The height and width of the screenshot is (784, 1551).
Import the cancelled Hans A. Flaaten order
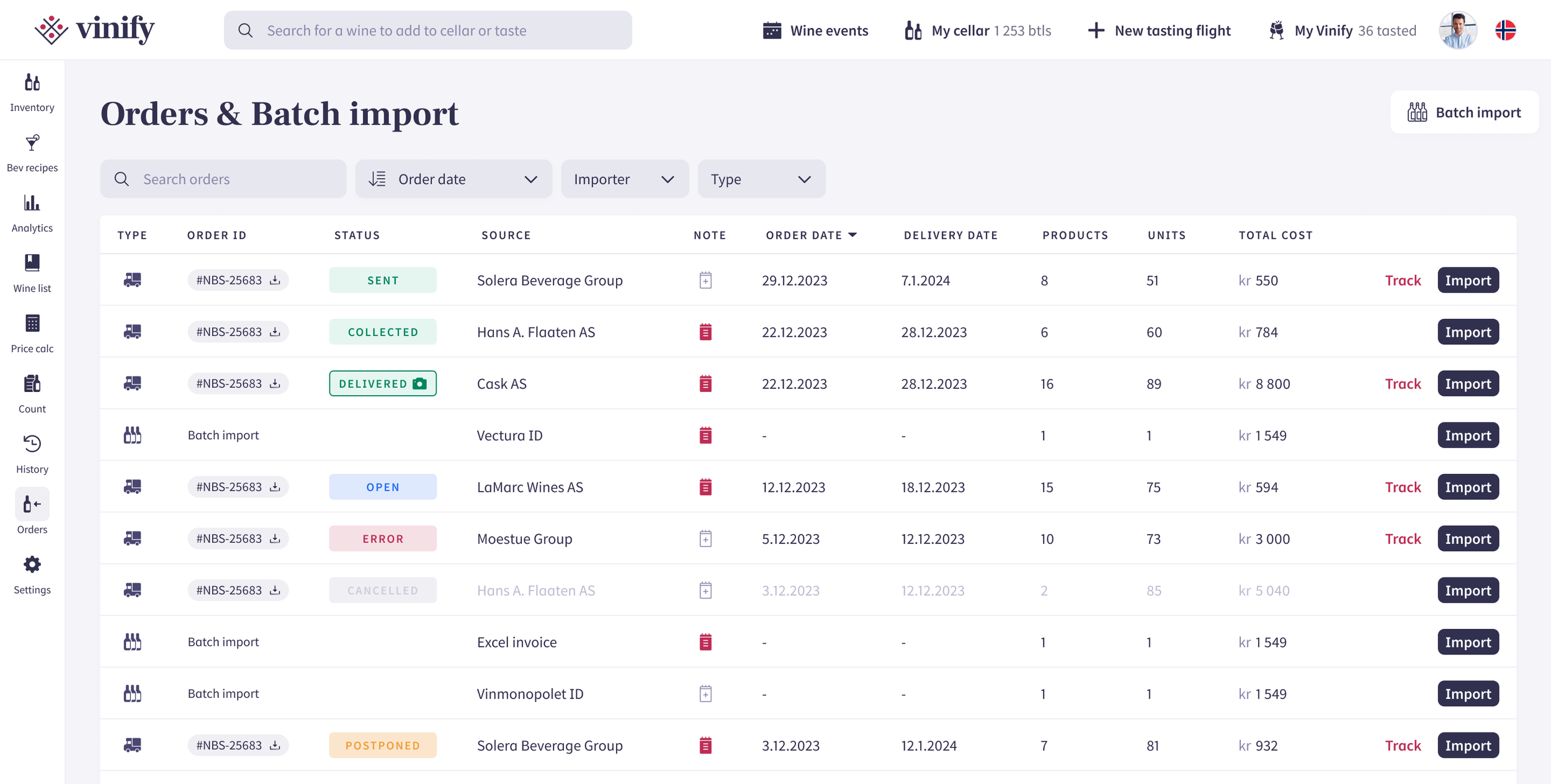click(x=1468, y=590)
